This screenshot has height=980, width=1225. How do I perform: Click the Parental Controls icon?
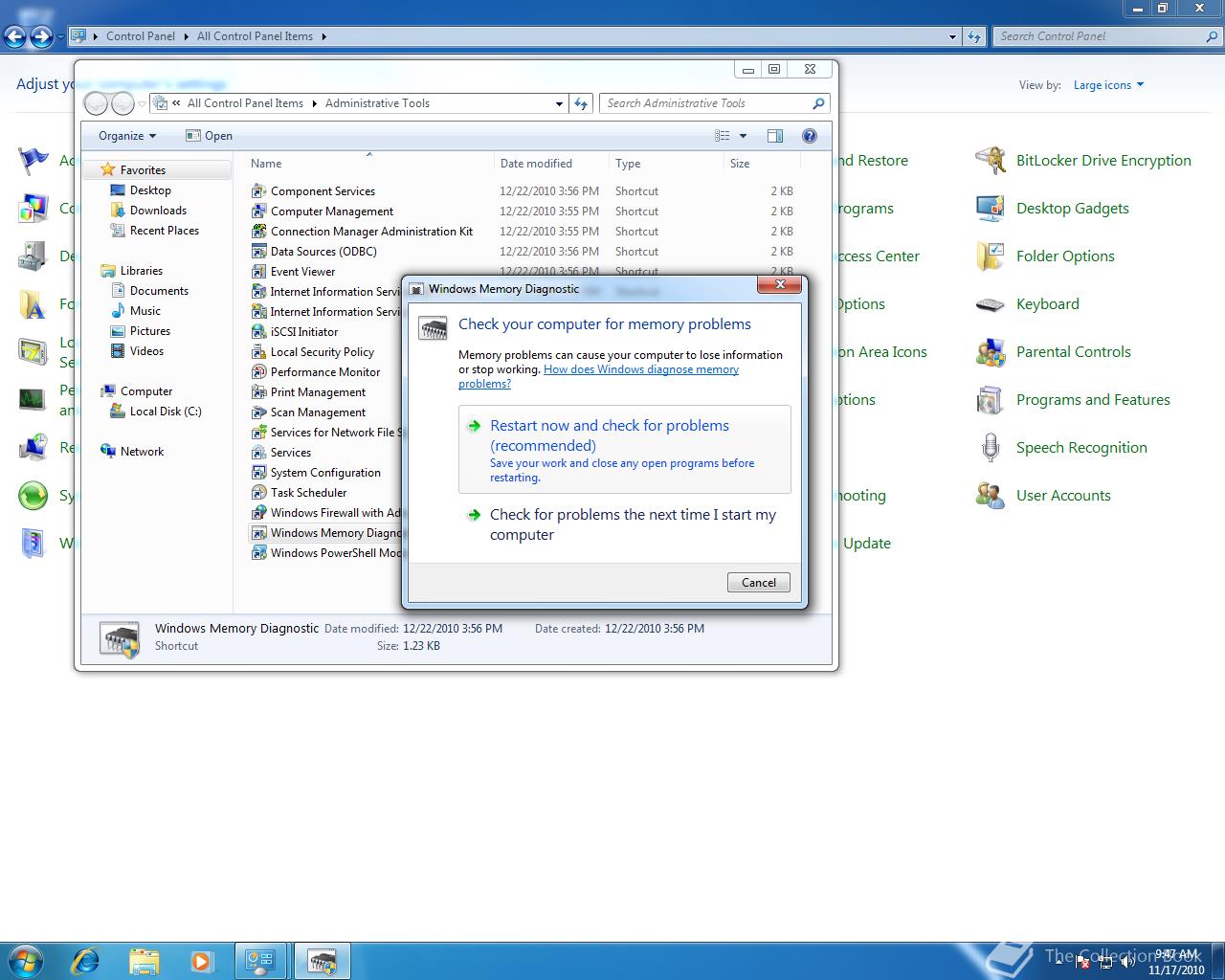coord(991,352)
